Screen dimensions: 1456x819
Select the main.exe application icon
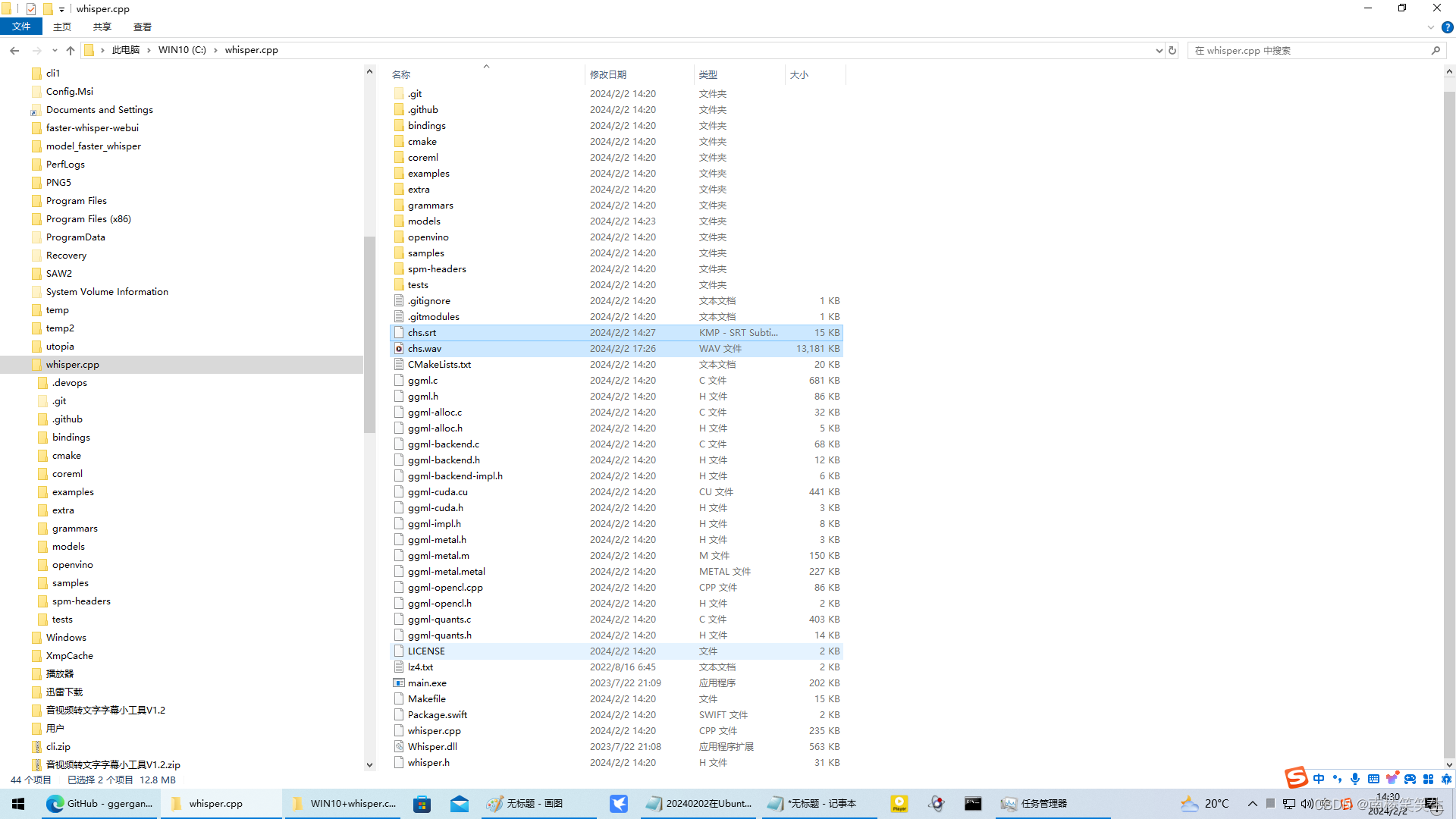399,683
